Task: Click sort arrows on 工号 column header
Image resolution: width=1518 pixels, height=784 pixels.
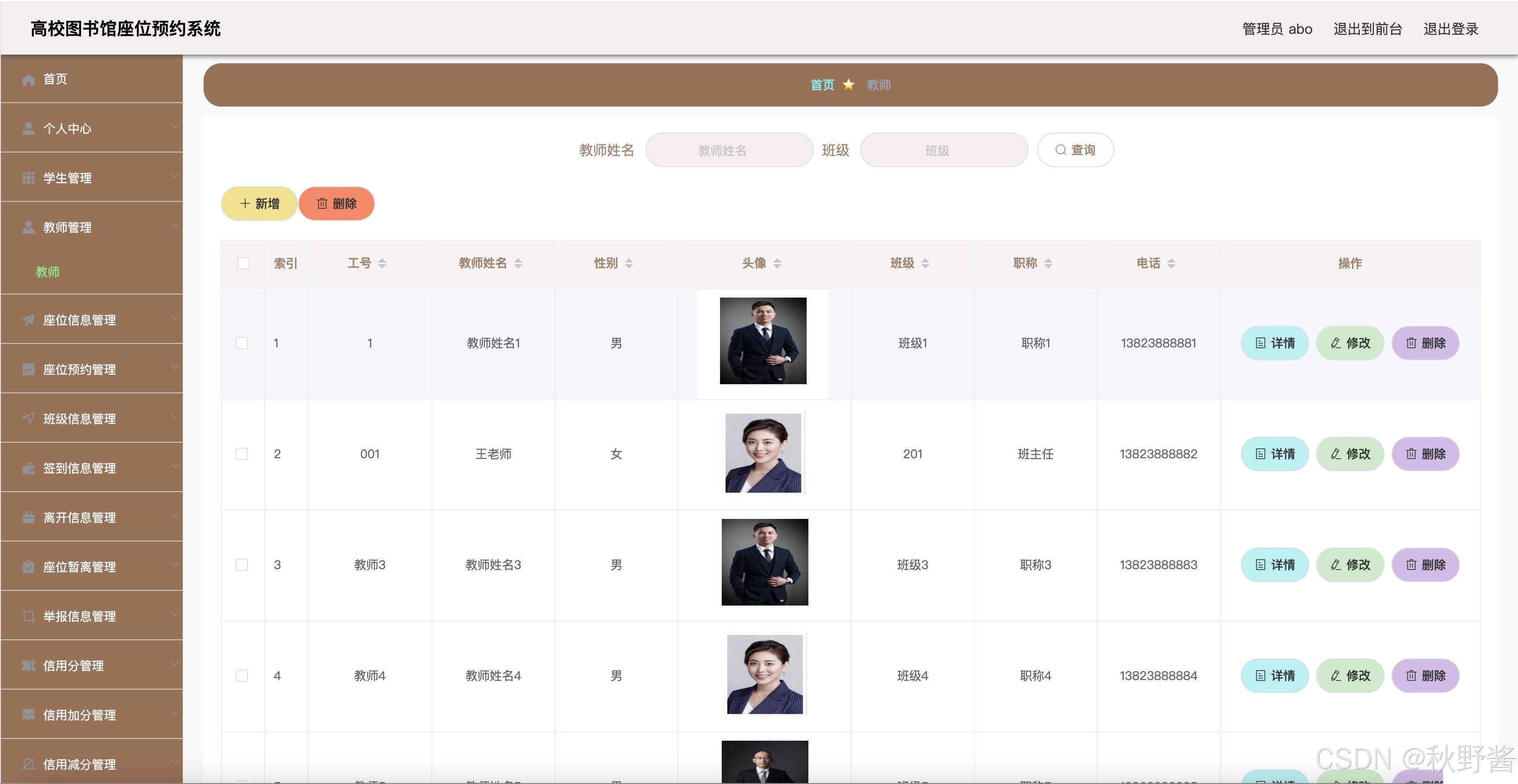Action: point(382,263)
